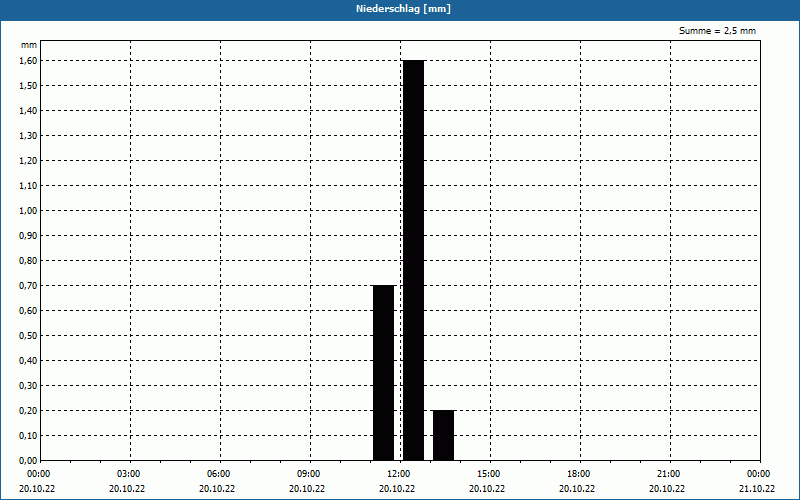The width and height of the screenshot is (800, 500).
Task: Click the 09:00 time axis label
Action: 309,474
